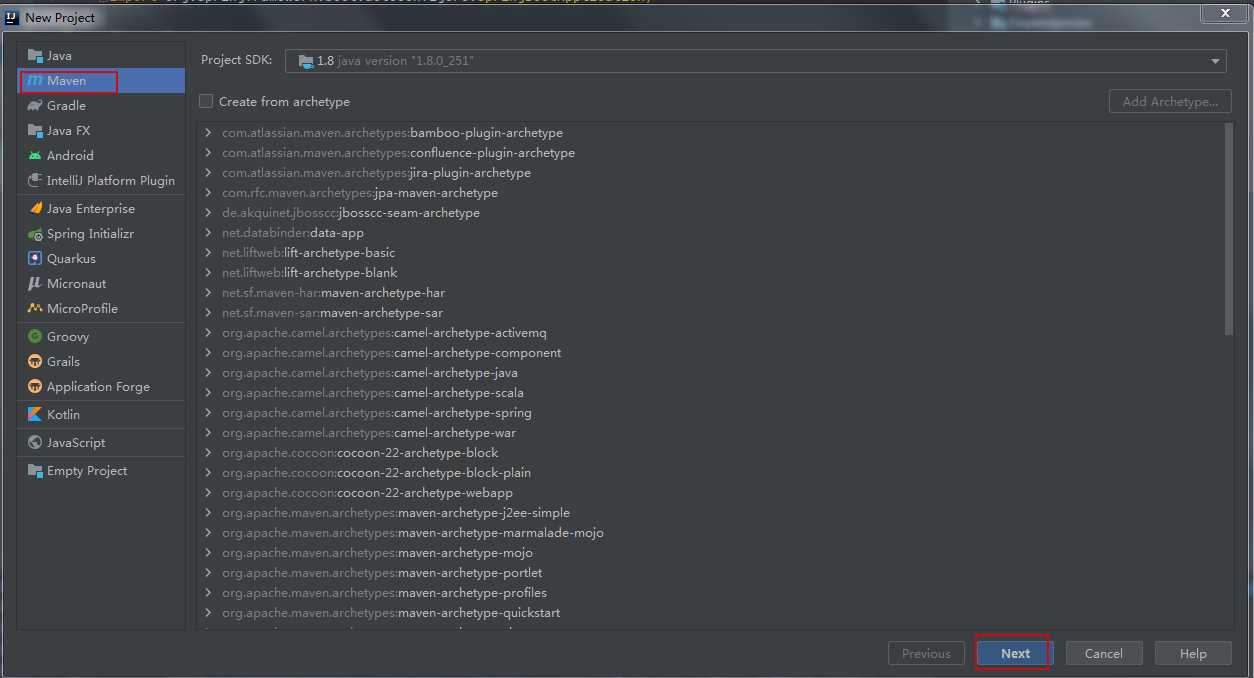The height and width of the screenshot is (678, 1254).
Task: Select Empty Project type label
Action: point(87,471)
